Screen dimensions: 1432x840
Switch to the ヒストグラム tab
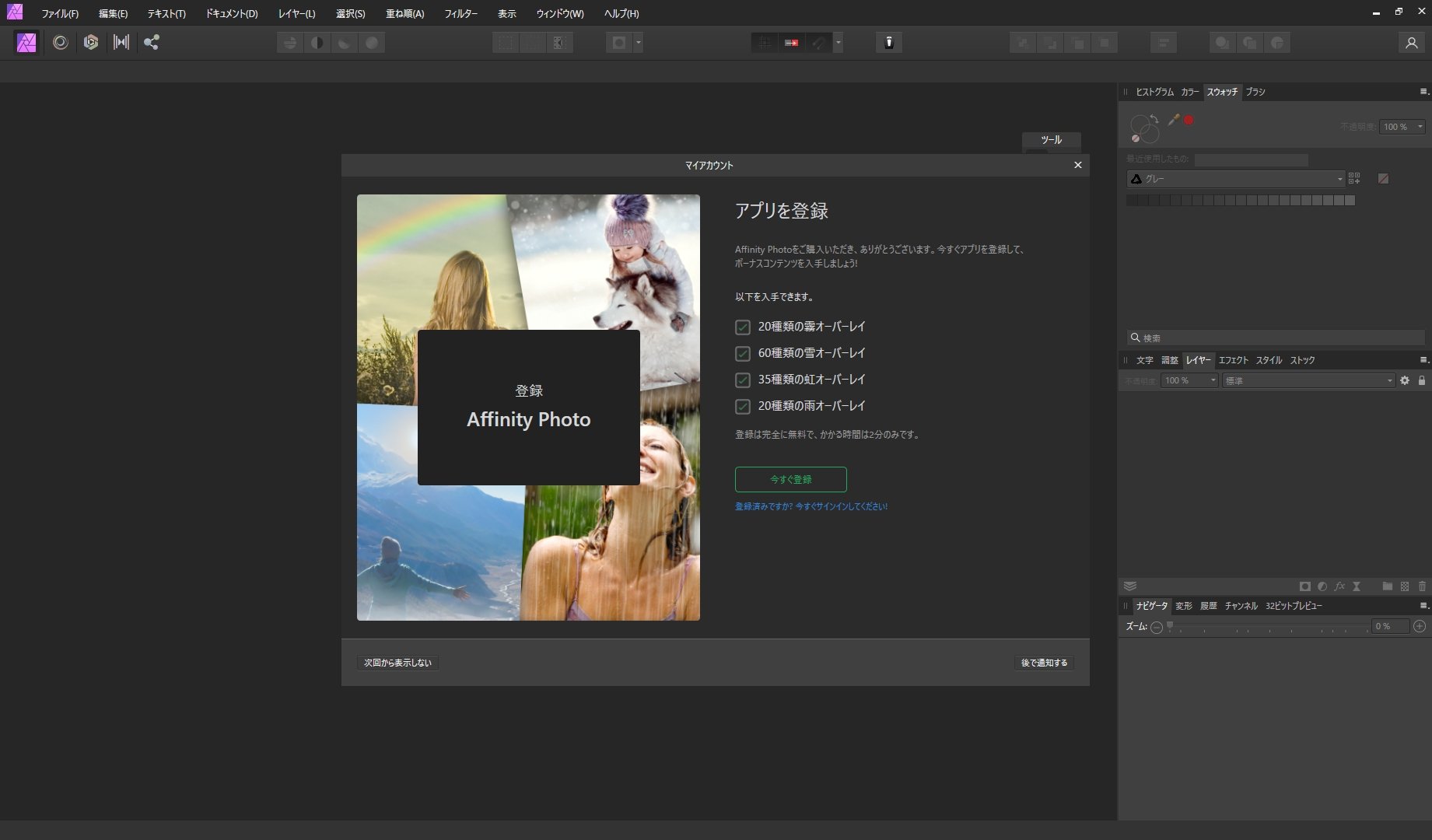click(1154, 92)
